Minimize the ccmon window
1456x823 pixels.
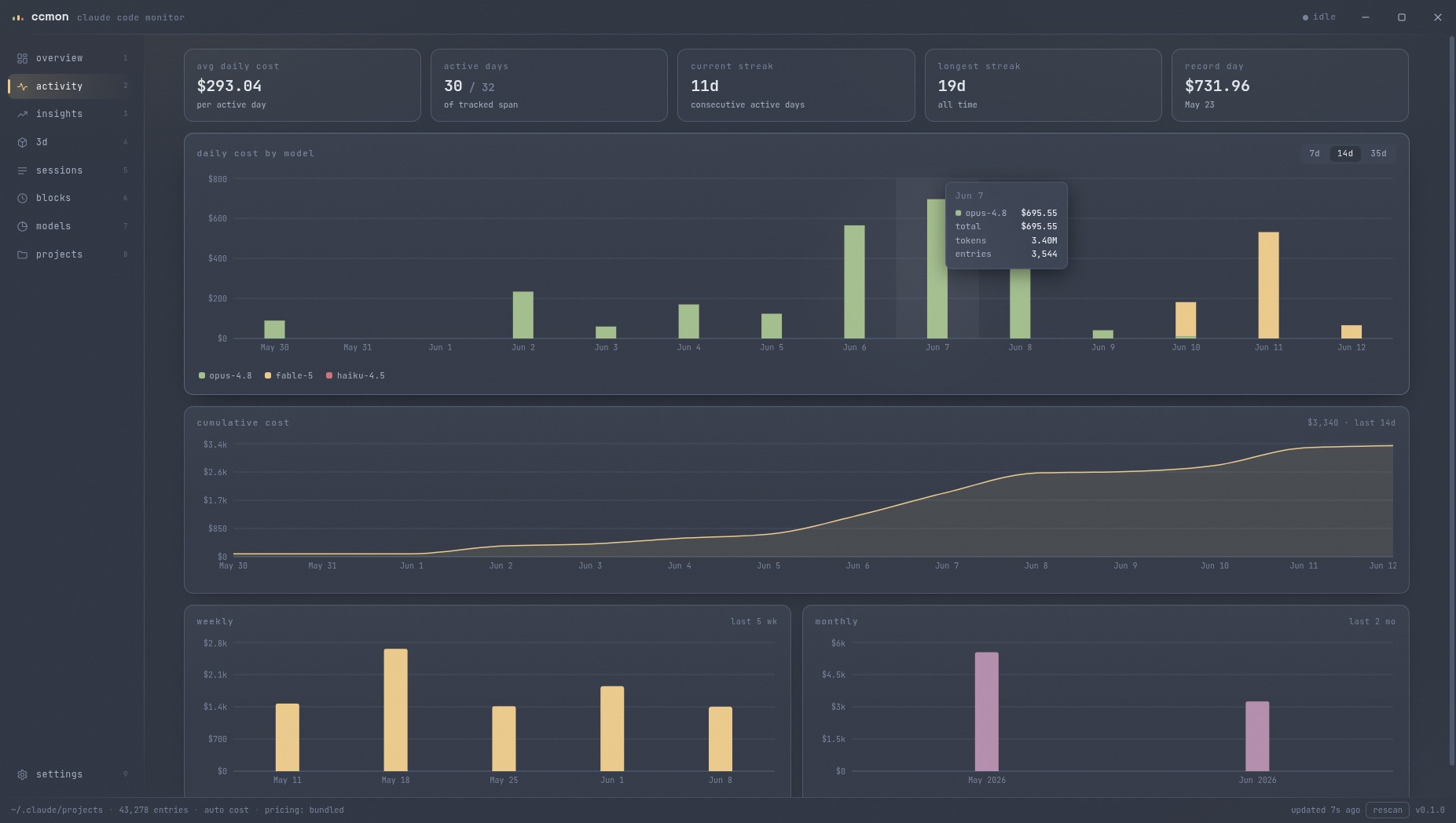coord(1366,17)
